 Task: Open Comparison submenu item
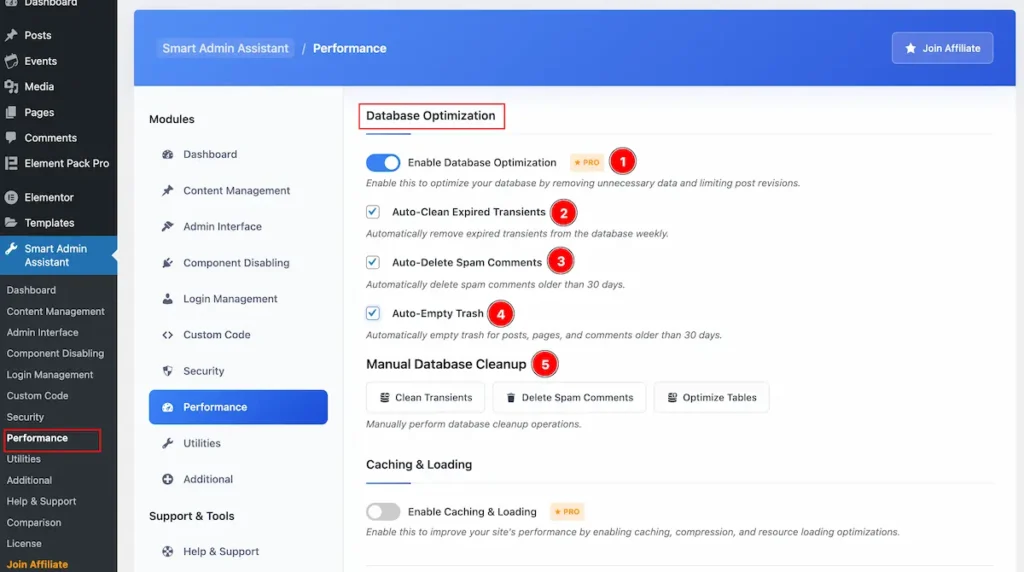34,523
